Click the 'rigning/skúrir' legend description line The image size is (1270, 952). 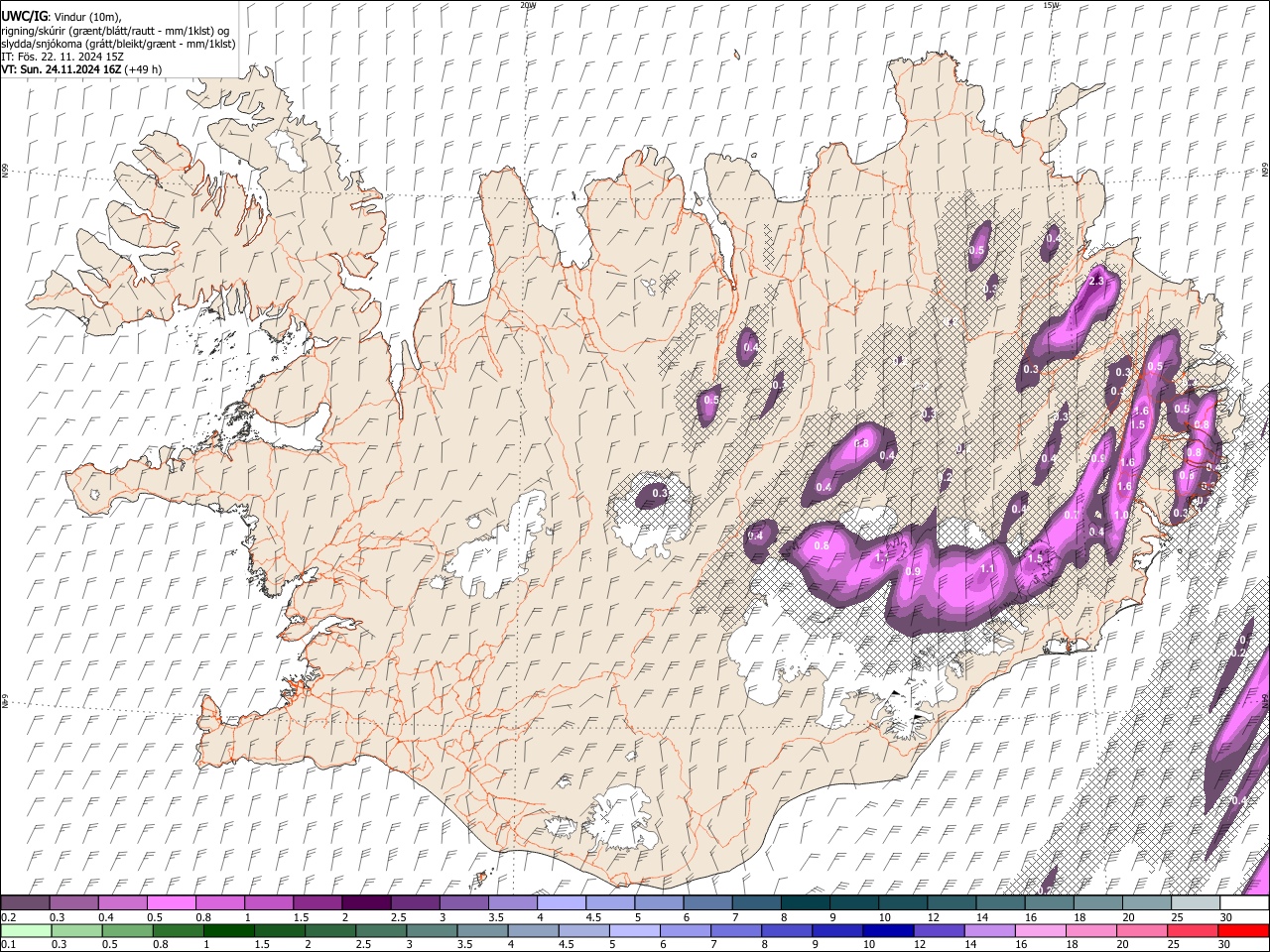point(114,31)
